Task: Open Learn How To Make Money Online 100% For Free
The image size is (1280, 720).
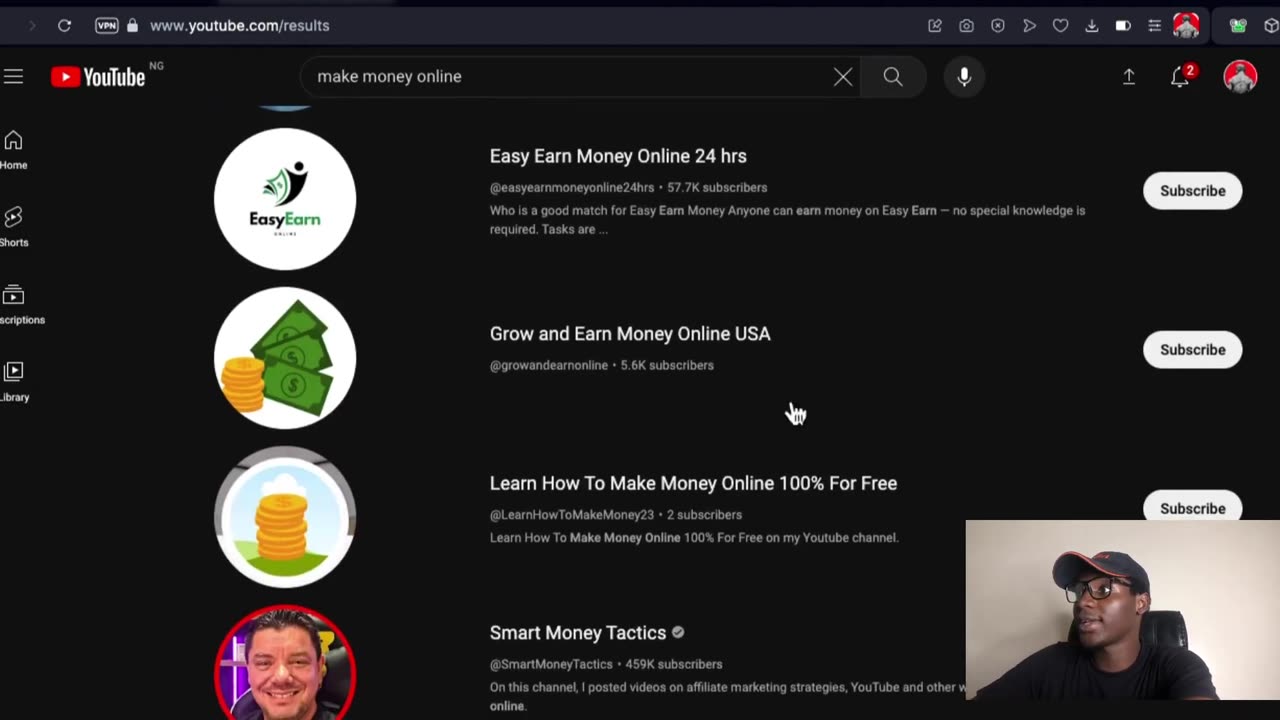Action: (693, 483)
